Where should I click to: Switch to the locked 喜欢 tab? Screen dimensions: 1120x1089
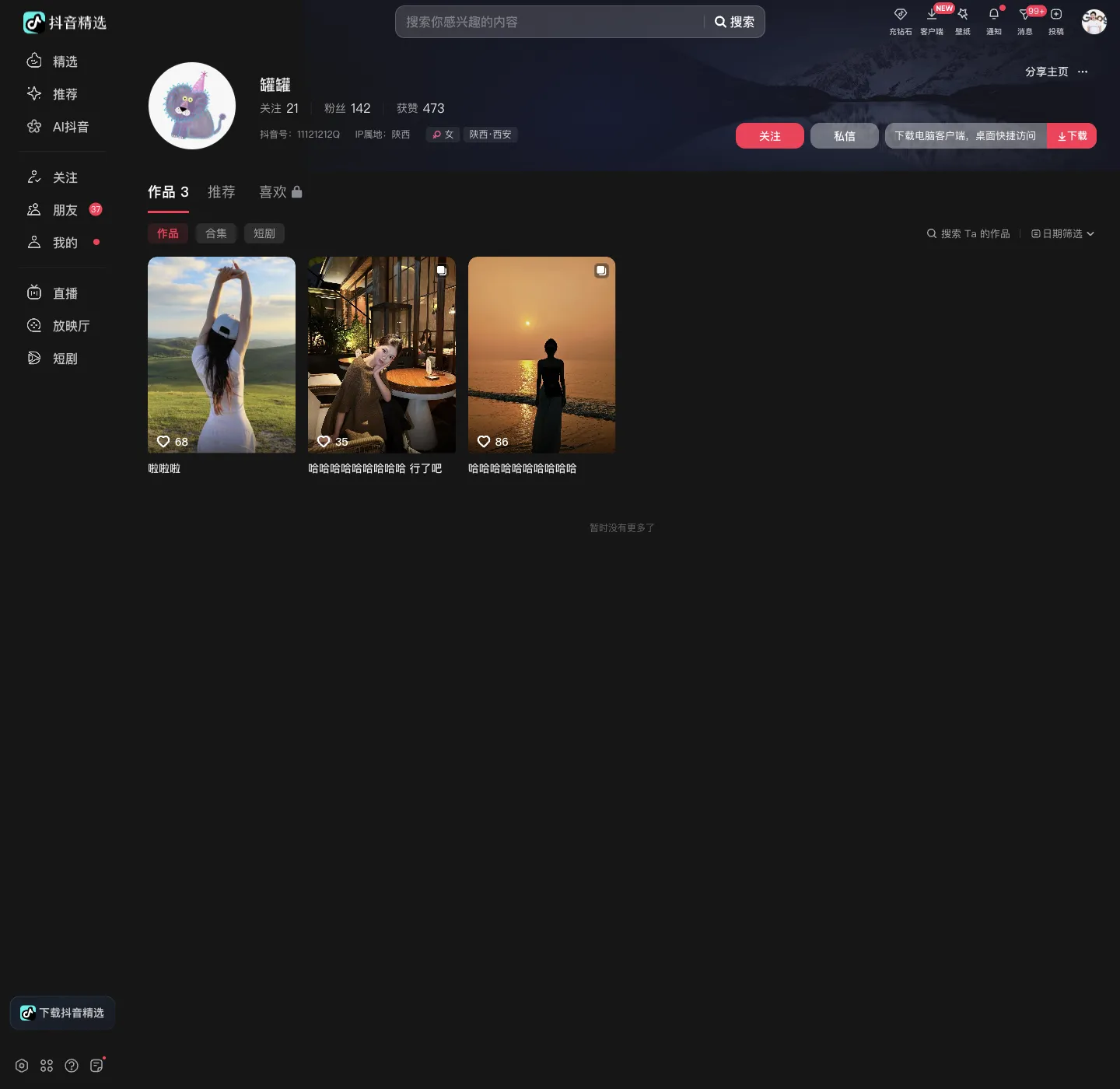point(280,192)
